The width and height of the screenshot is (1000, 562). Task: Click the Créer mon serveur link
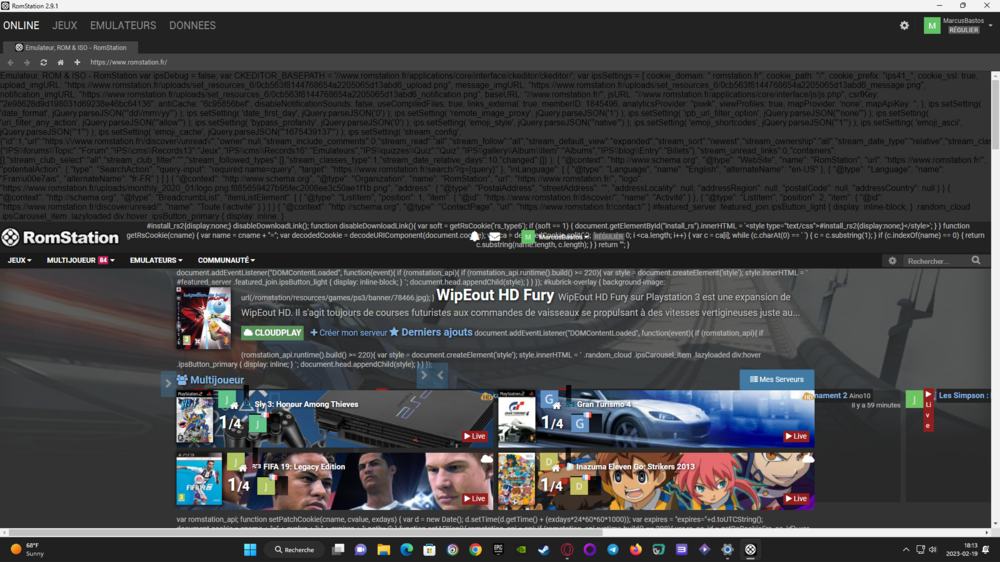[348, 333]
